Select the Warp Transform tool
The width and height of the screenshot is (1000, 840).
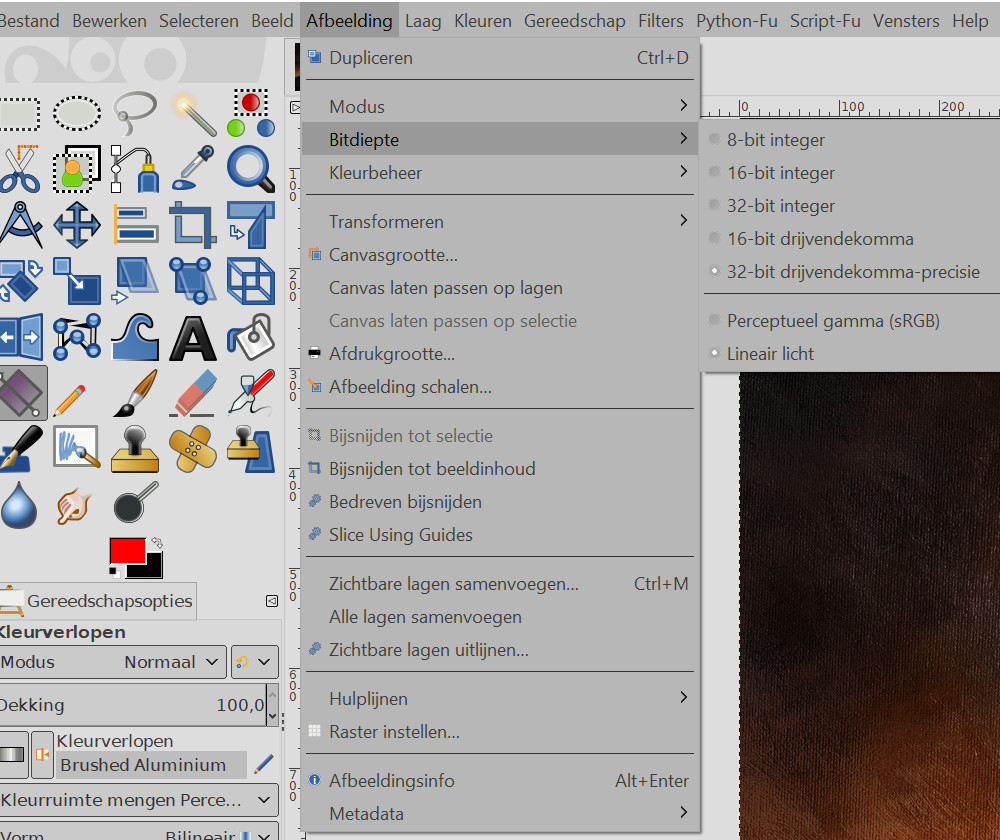[x=135, y=337]
